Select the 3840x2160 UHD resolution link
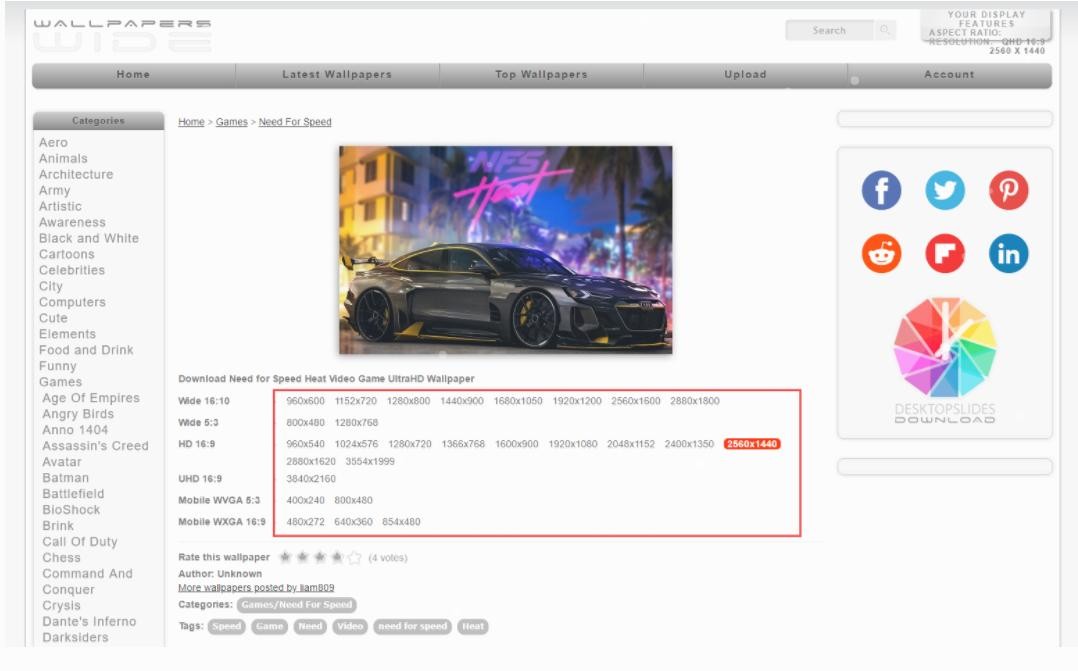 click(x=310, y=479)
